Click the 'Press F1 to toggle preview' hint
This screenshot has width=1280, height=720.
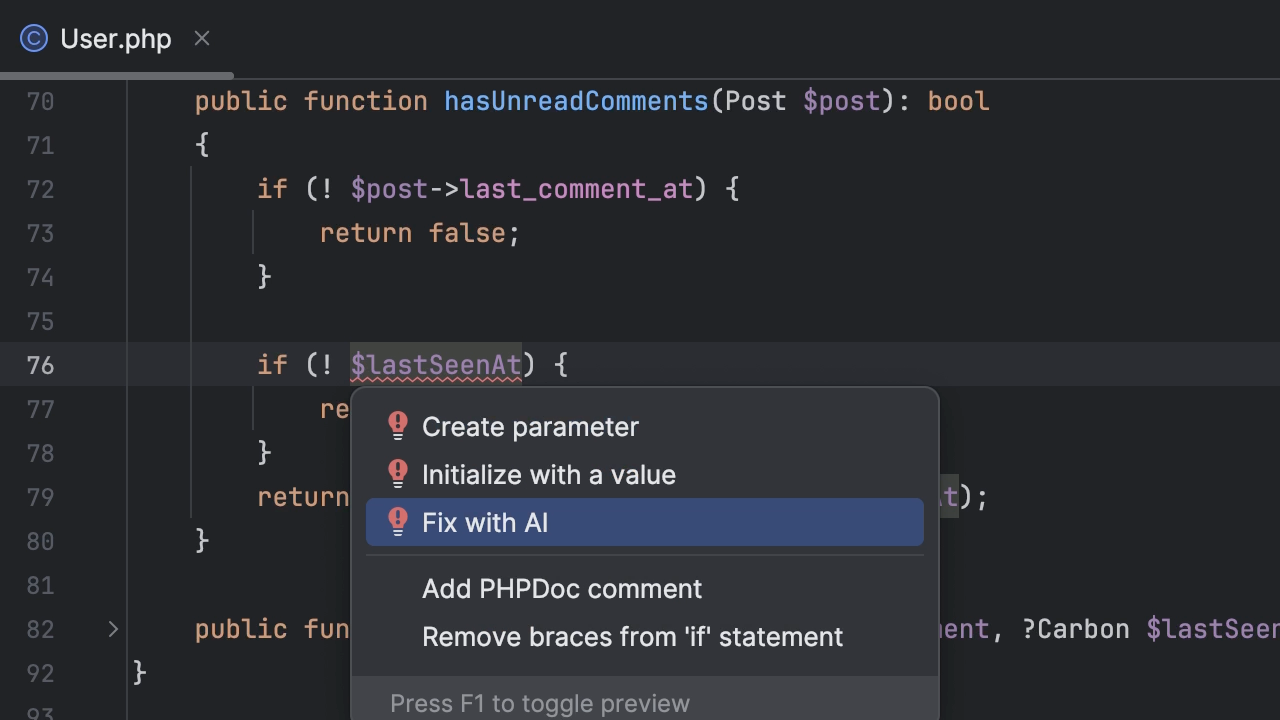tap(540, 703)
